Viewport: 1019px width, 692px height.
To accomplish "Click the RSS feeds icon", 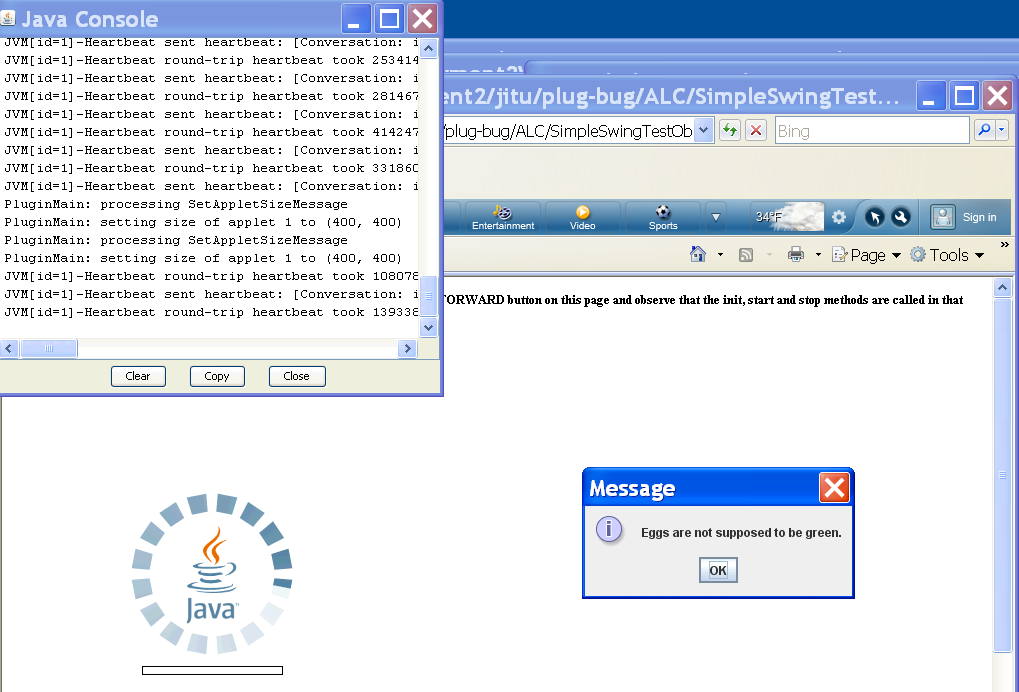I will point(746,255).
